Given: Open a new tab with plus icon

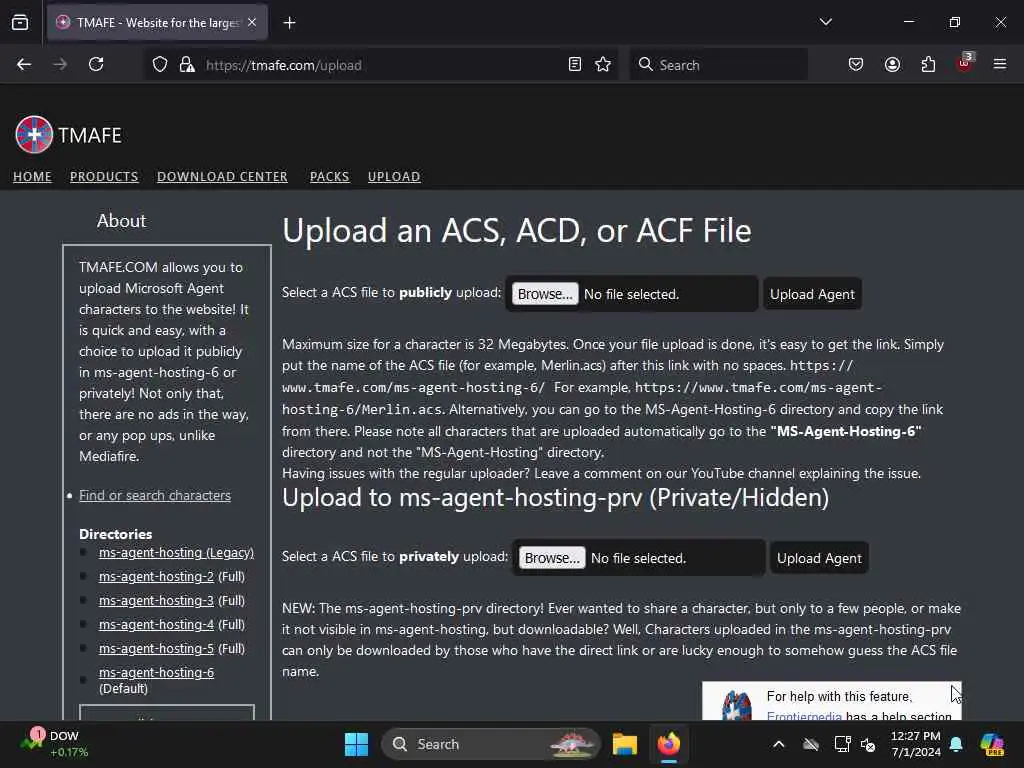Looking at the screenshot, I should (289, 23).
